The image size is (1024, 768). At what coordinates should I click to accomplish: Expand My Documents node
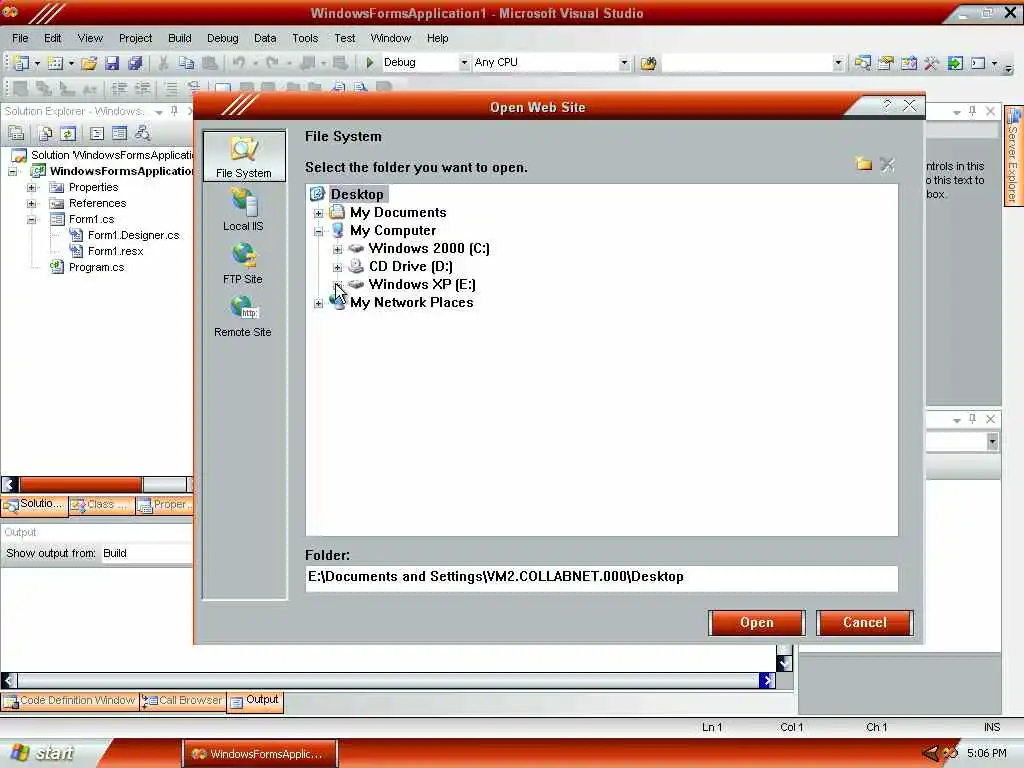[x=318, y=213]
